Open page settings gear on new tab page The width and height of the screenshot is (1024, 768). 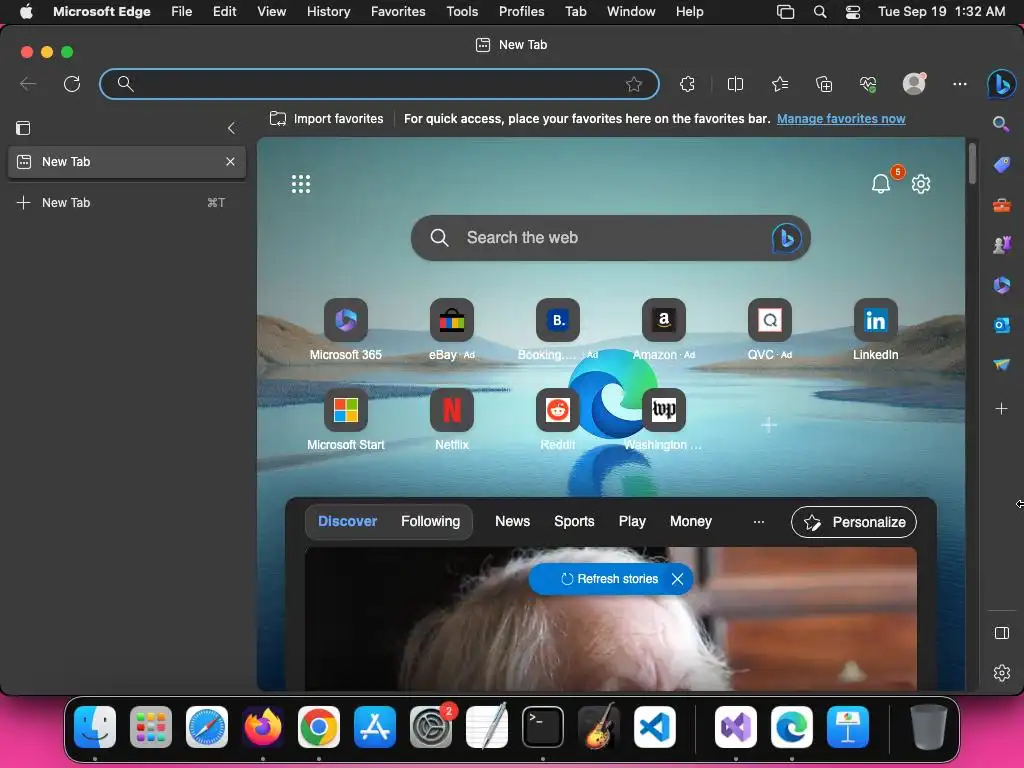point(921,184)
